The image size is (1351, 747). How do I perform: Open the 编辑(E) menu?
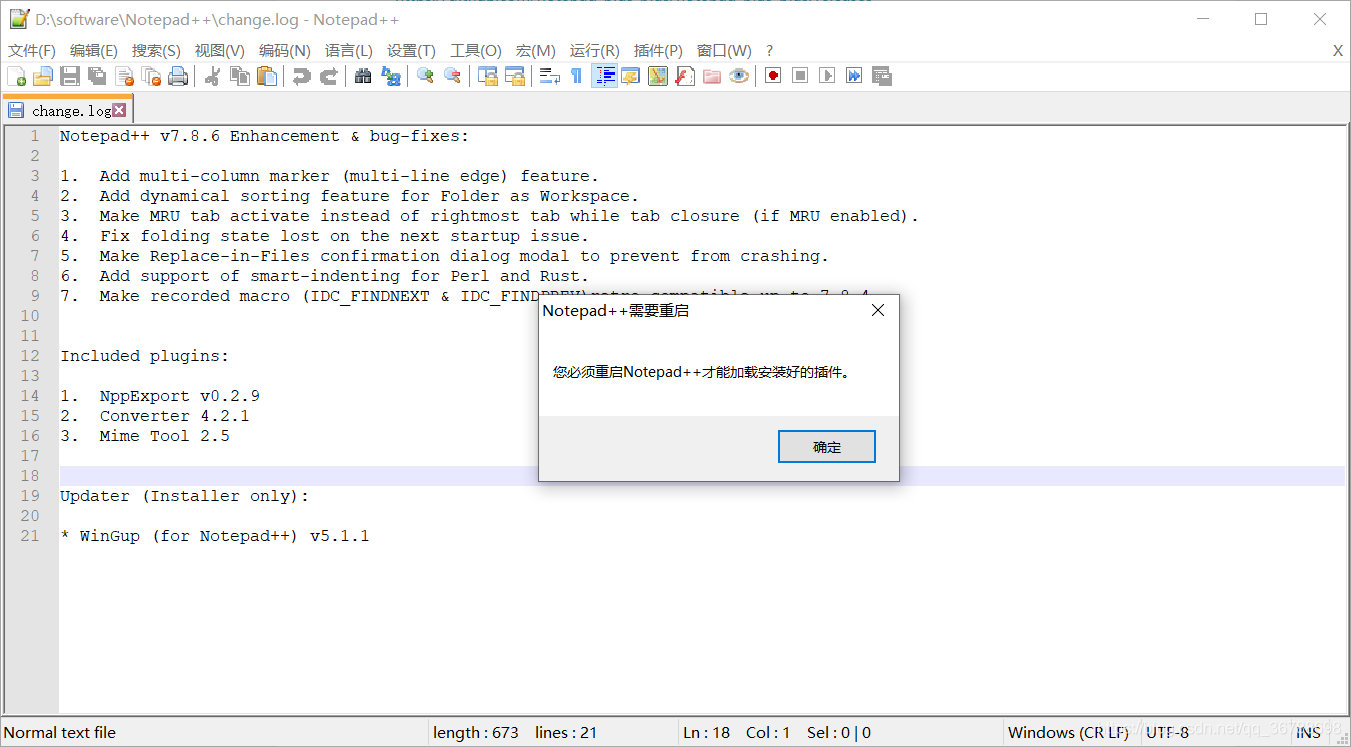(94, 51)
